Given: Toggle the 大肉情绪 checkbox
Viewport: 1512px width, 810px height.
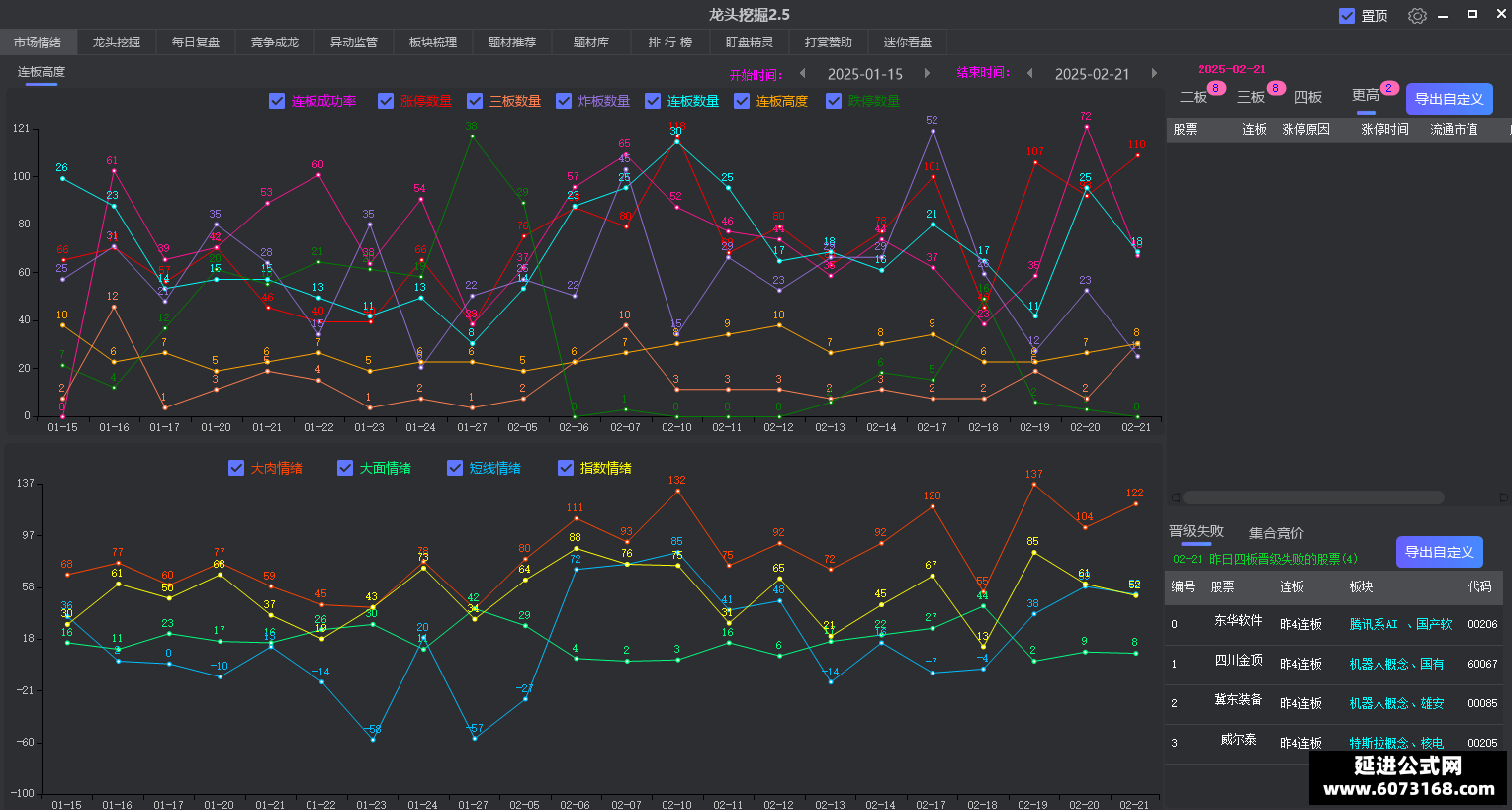Looking at the screenshot, I should 236,468.
